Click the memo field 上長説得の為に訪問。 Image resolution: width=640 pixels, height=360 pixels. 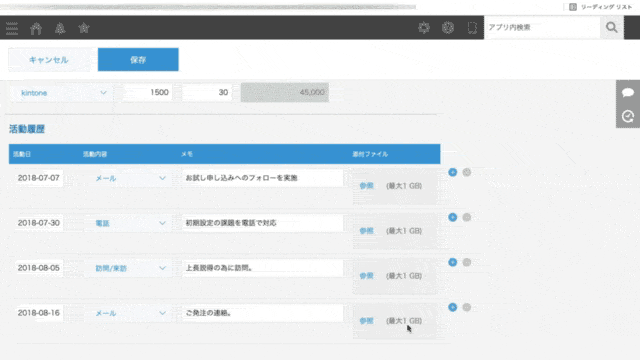point(262,268)
